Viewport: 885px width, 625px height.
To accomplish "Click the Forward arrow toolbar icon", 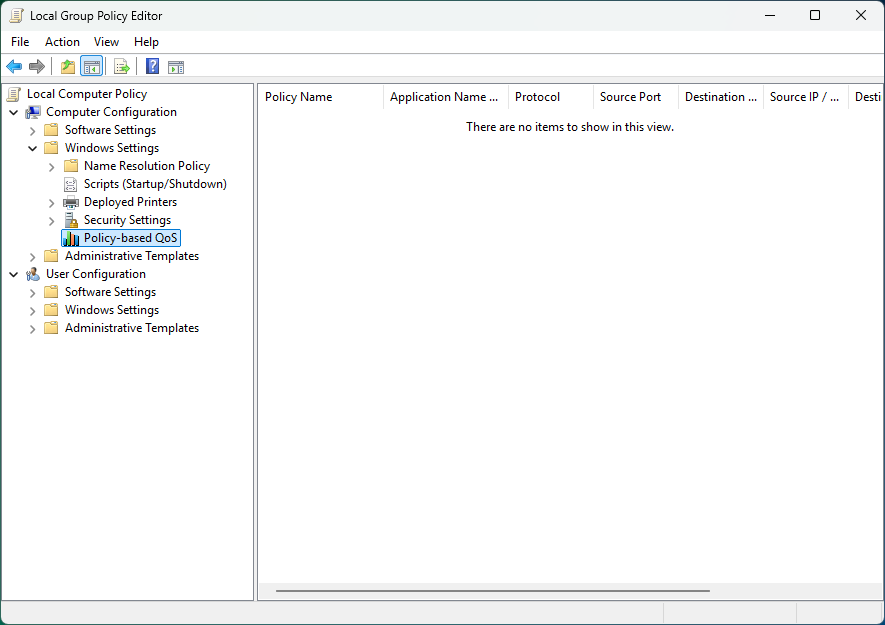I will tap(37, 67).
